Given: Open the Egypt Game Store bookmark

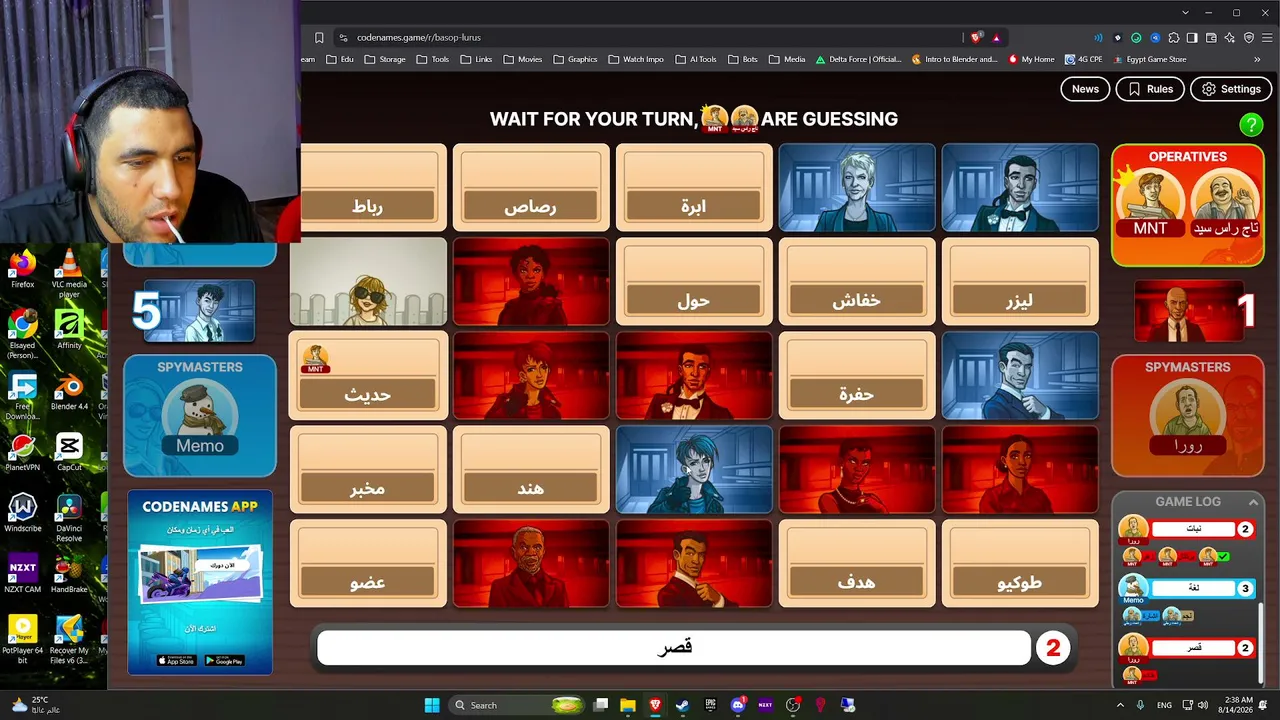Looking at the screenshot, I should point(1149,59).
